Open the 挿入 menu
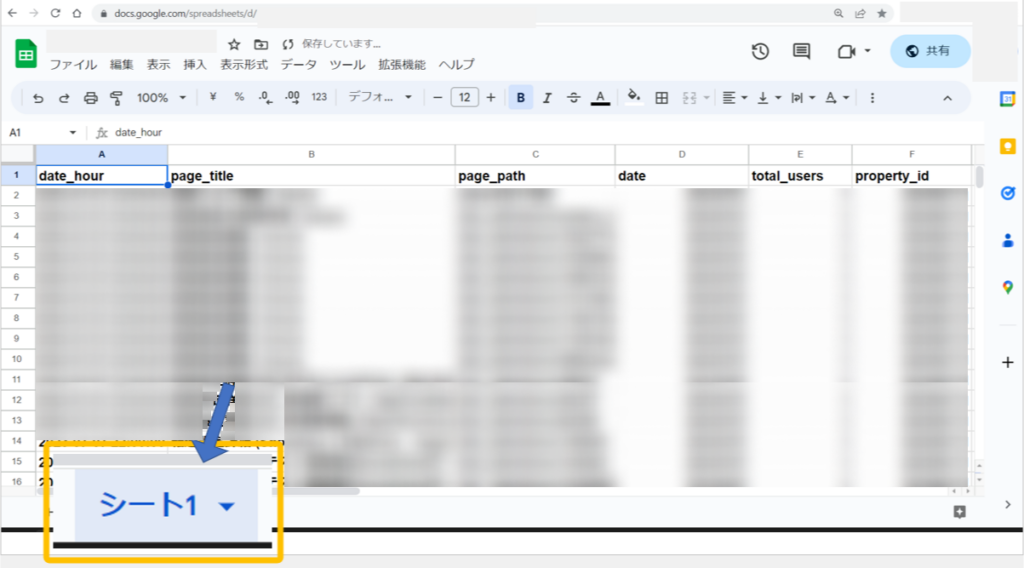This screenshot has width=1024, height=568. [195, 65]
